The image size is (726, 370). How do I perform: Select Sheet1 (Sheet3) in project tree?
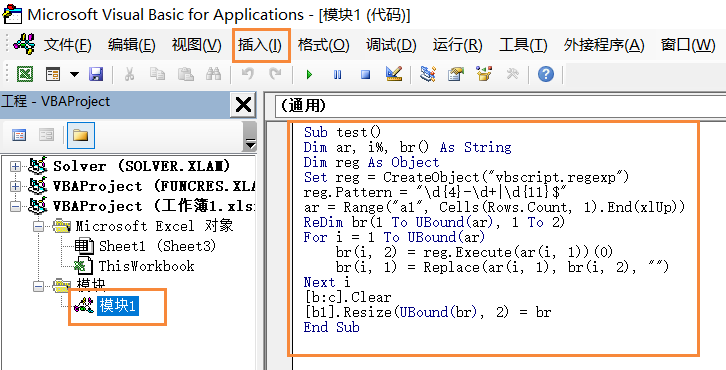(157, 246)
